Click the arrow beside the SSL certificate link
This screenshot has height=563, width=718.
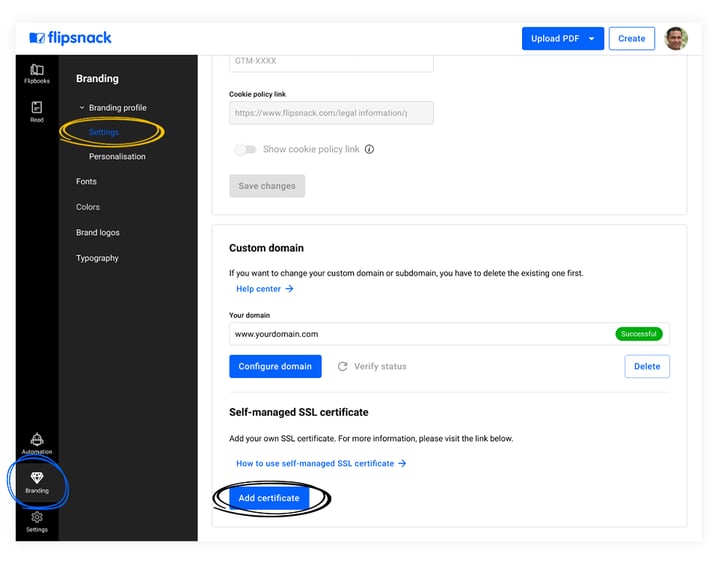pyautogui.click(x=402, y=464)
